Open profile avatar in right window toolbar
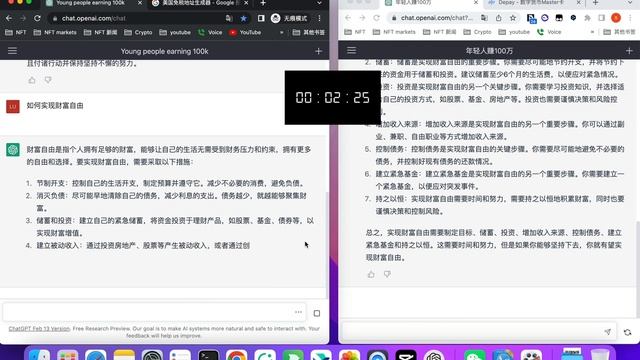This screenshot has height=360, width=640. tap(616, 18)
